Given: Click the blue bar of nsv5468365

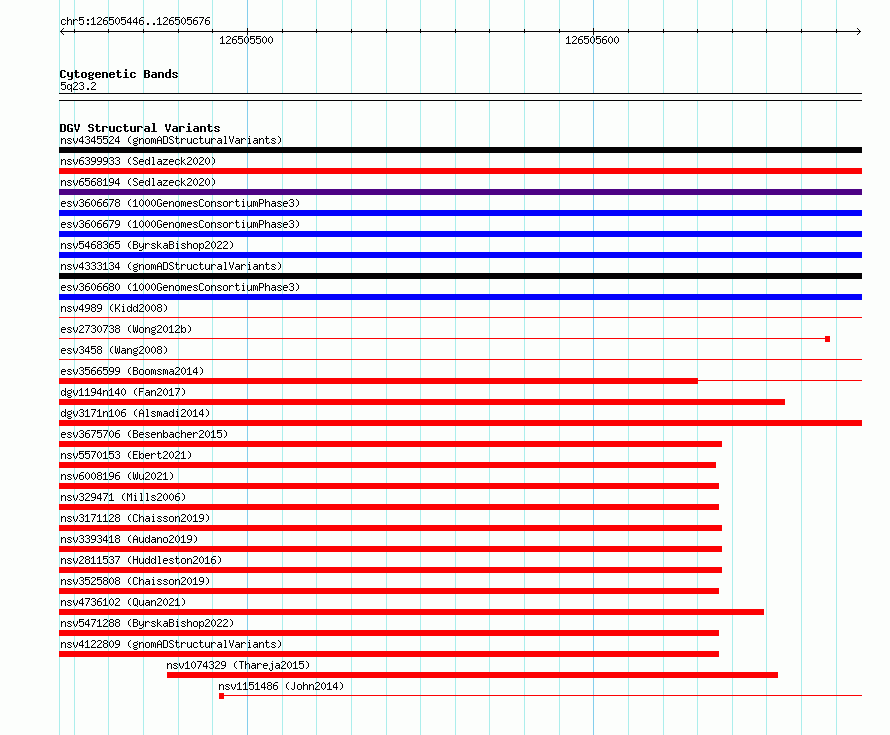Looking at the screenshot, I should (460, 255).
